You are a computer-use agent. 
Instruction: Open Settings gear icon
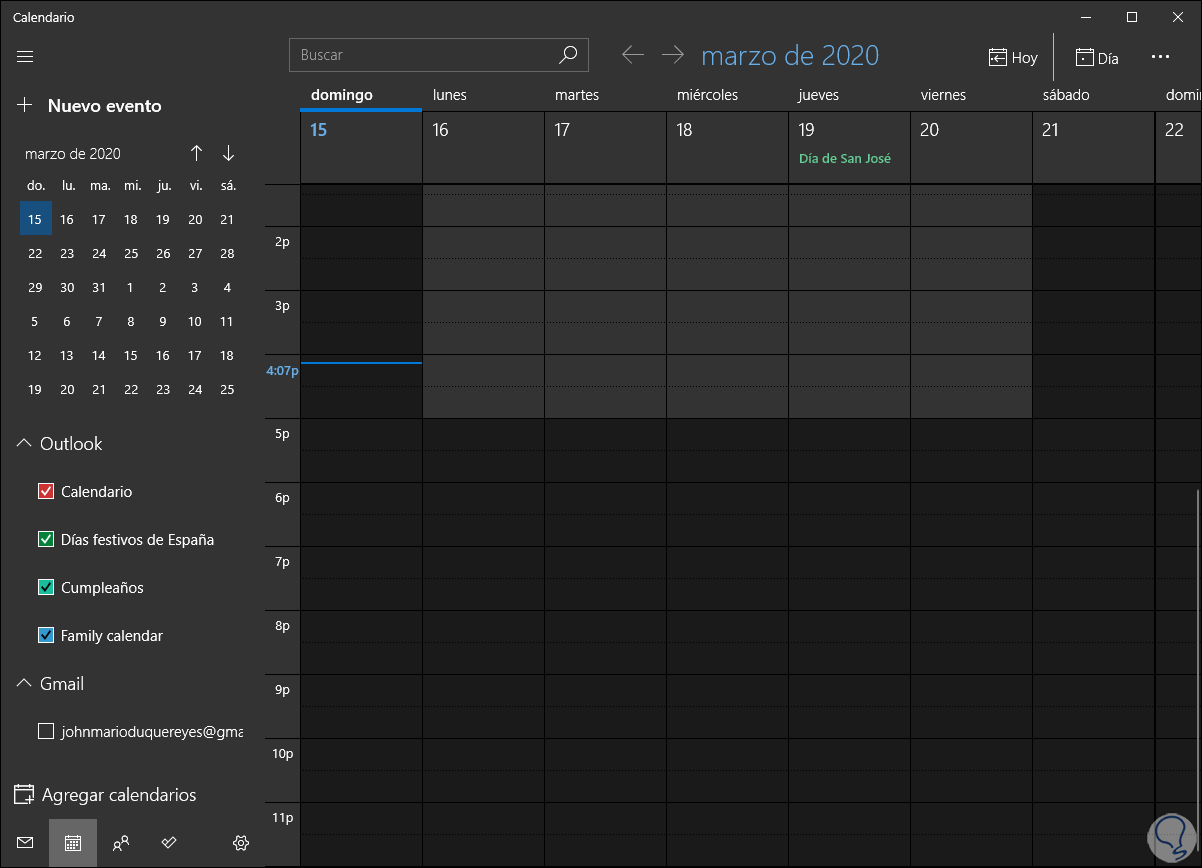pos(240,843)
